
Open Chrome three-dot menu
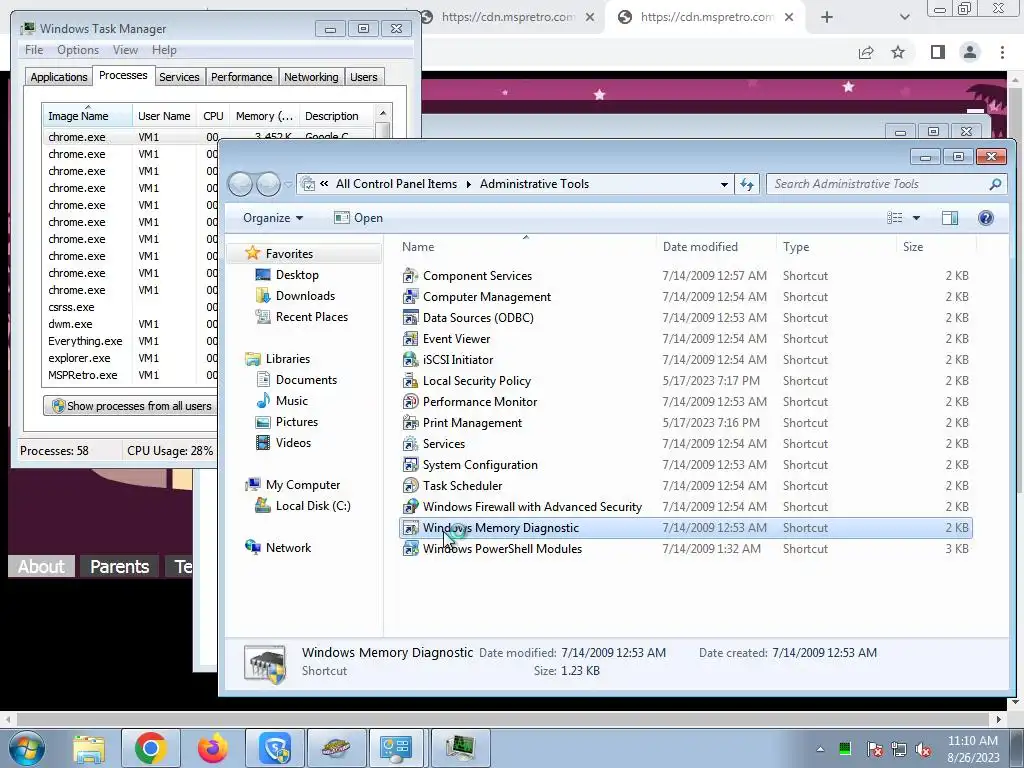coord(1002,52)
